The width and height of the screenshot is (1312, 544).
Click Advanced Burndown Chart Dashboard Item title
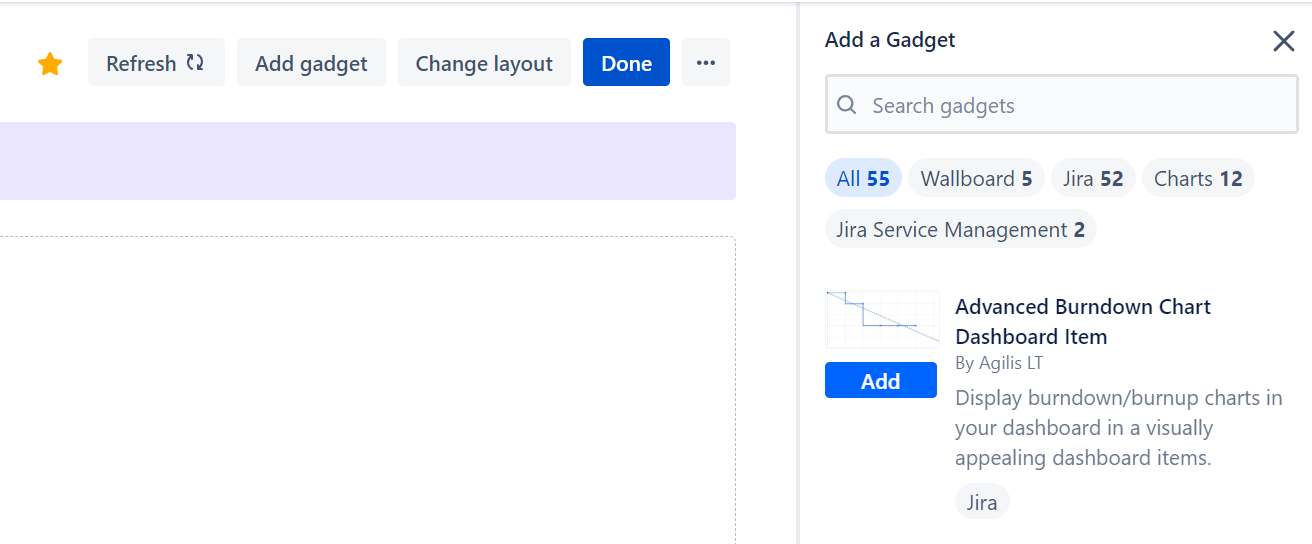point(1083,321)
